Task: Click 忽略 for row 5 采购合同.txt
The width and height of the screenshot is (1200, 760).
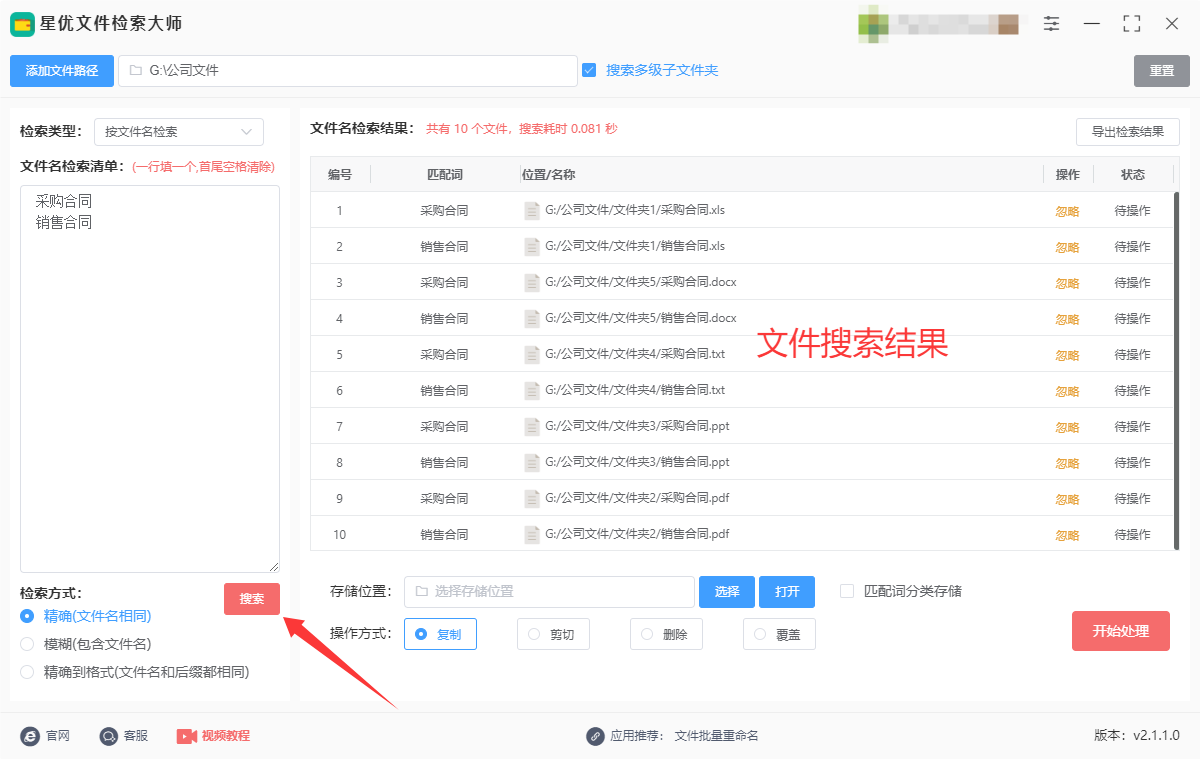Action: [1068, 356]
